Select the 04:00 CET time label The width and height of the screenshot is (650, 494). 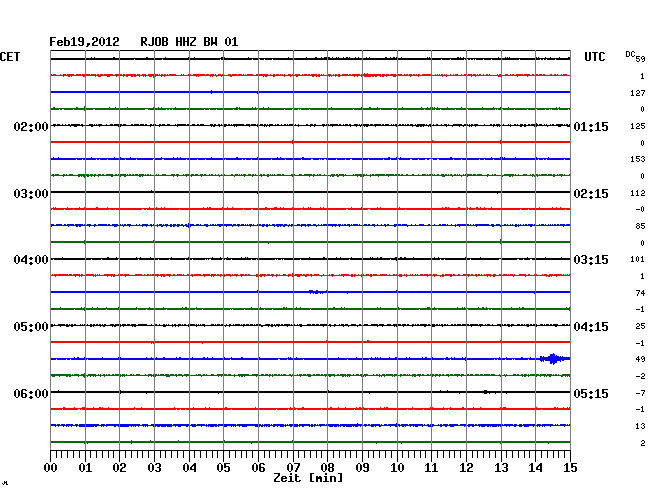[31, 260]
